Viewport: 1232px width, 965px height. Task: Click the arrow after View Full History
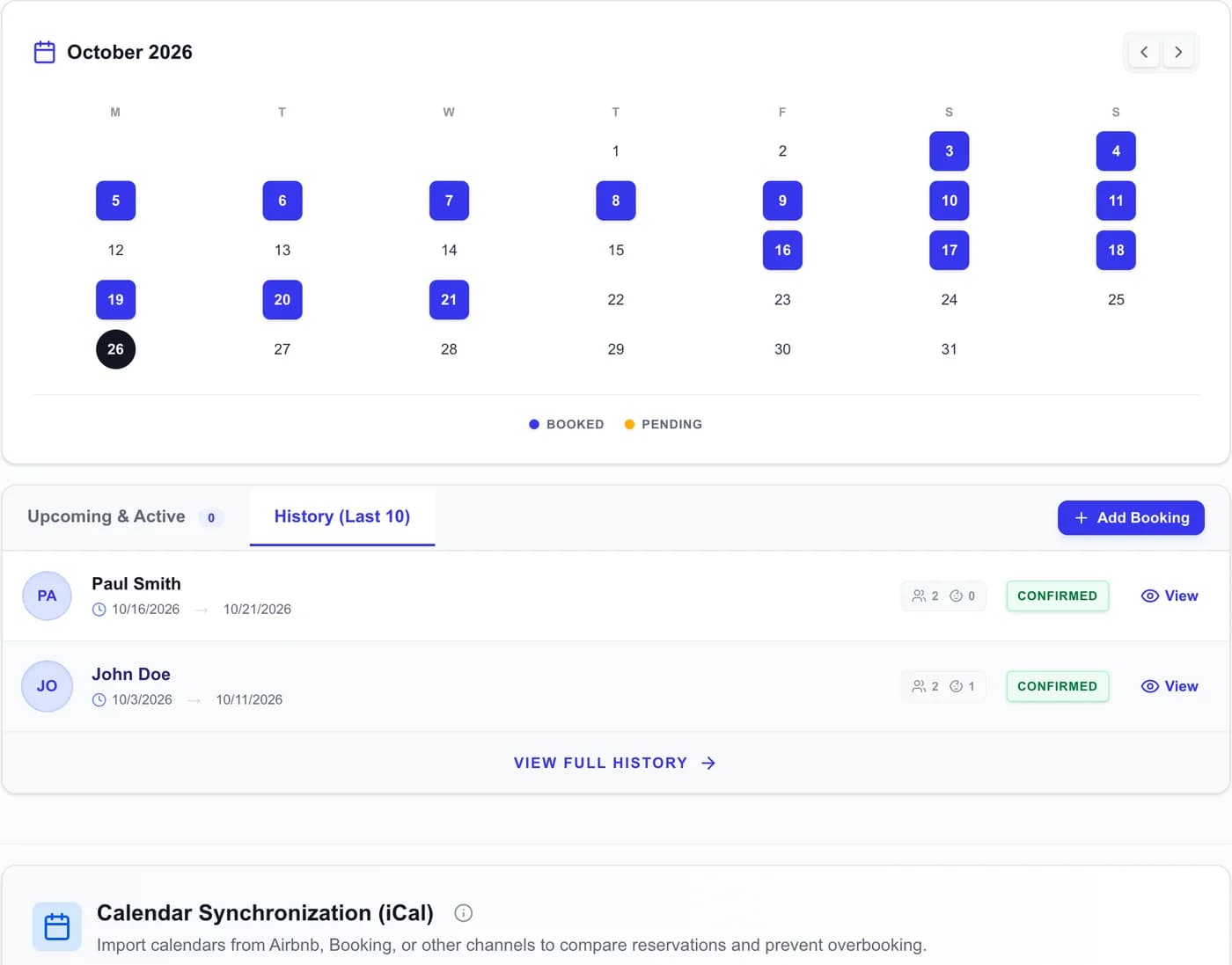pyautogui.click(x=708, y=763)
